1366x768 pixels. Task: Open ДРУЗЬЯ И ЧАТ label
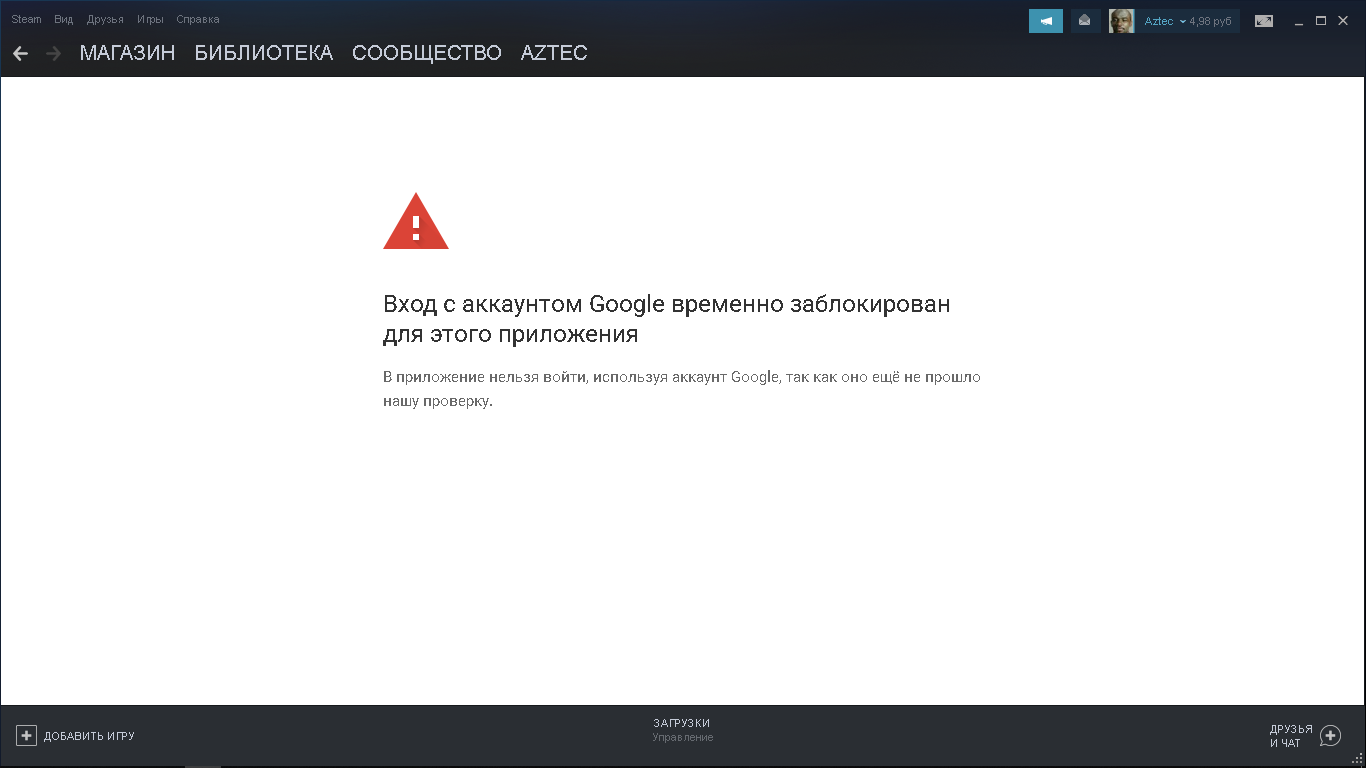1291,736
